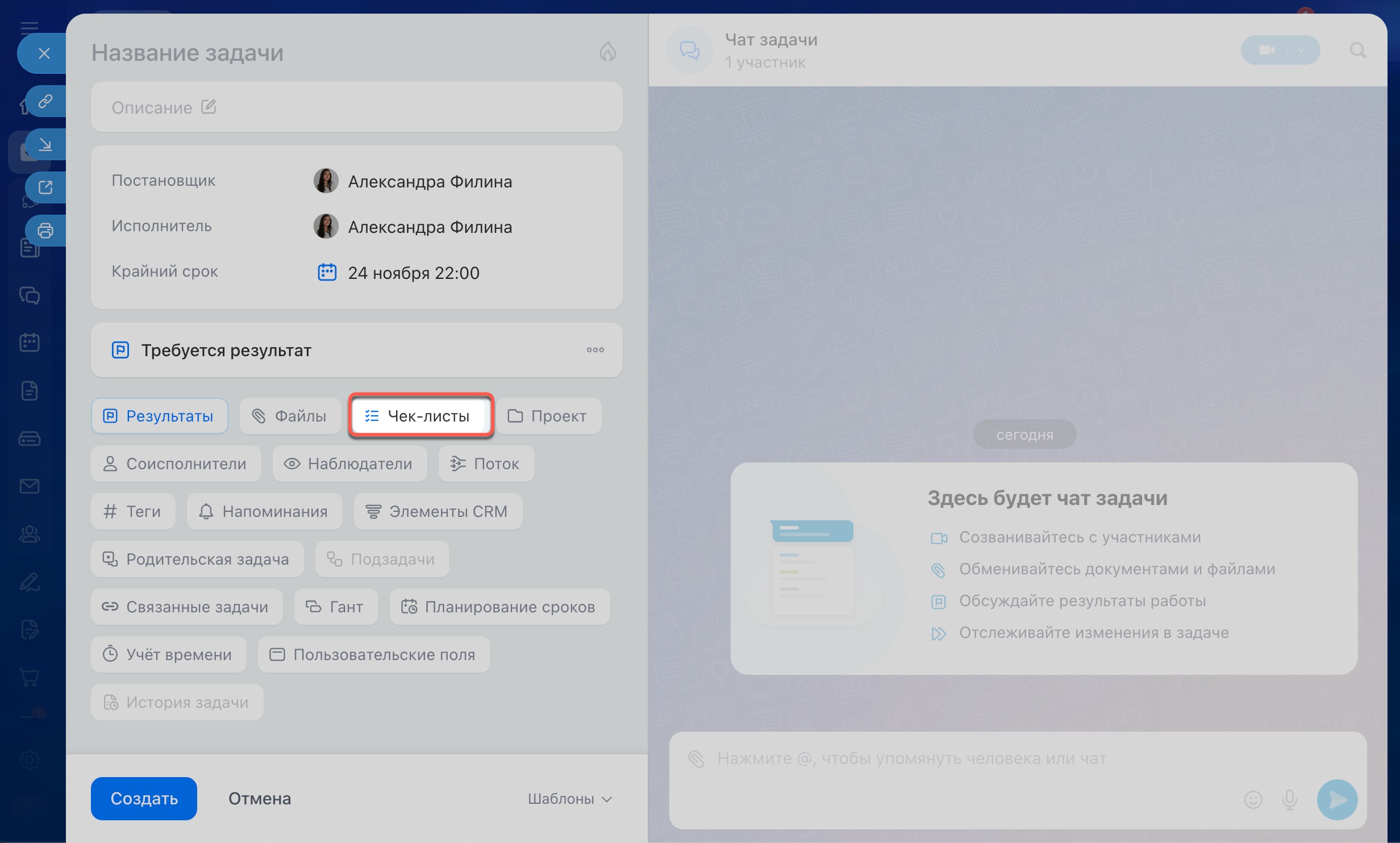Select the Файлы chip

(x=290, y=416)
